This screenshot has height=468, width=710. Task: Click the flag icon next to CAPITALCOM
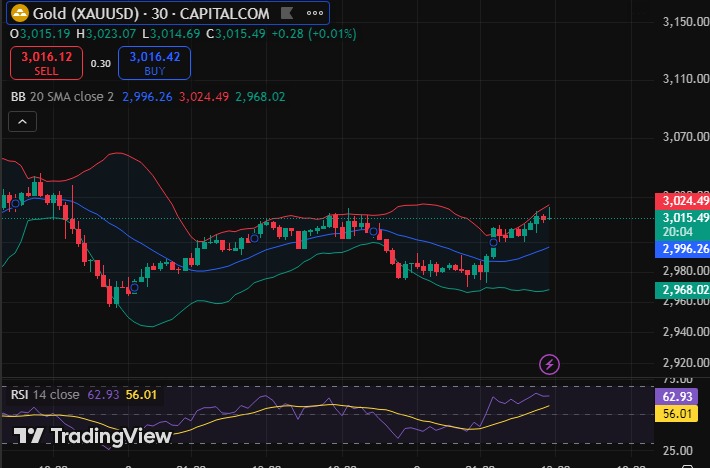pos(287,13)
